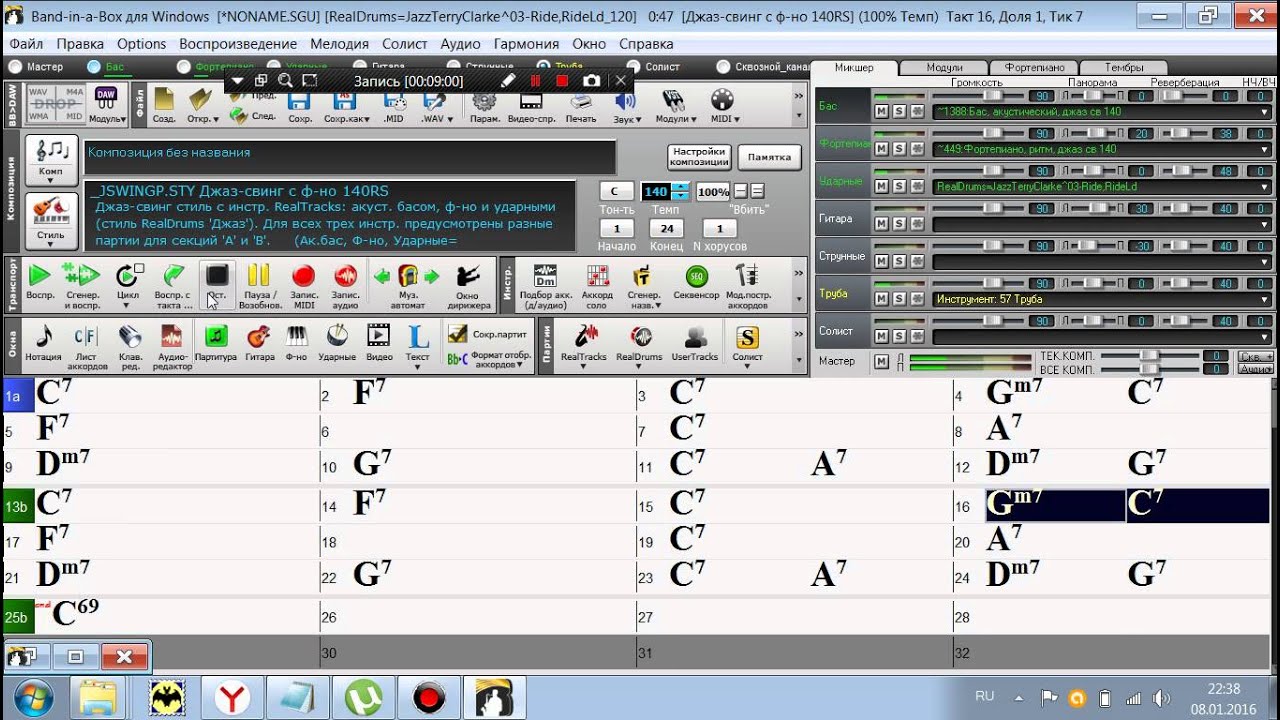
Task: Switch to the Модули mixer tab
Action: click(944, 67)
